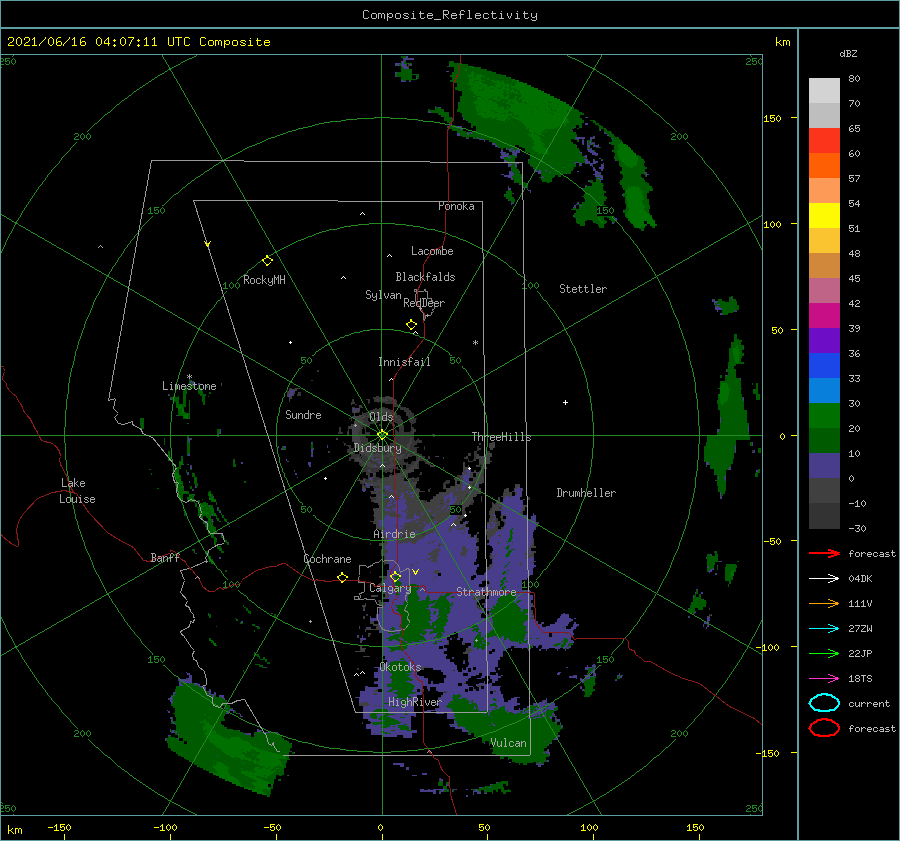Click the yellow diamond marker beside RockyMH
The image size is (900, 841).
coord(267,261)
